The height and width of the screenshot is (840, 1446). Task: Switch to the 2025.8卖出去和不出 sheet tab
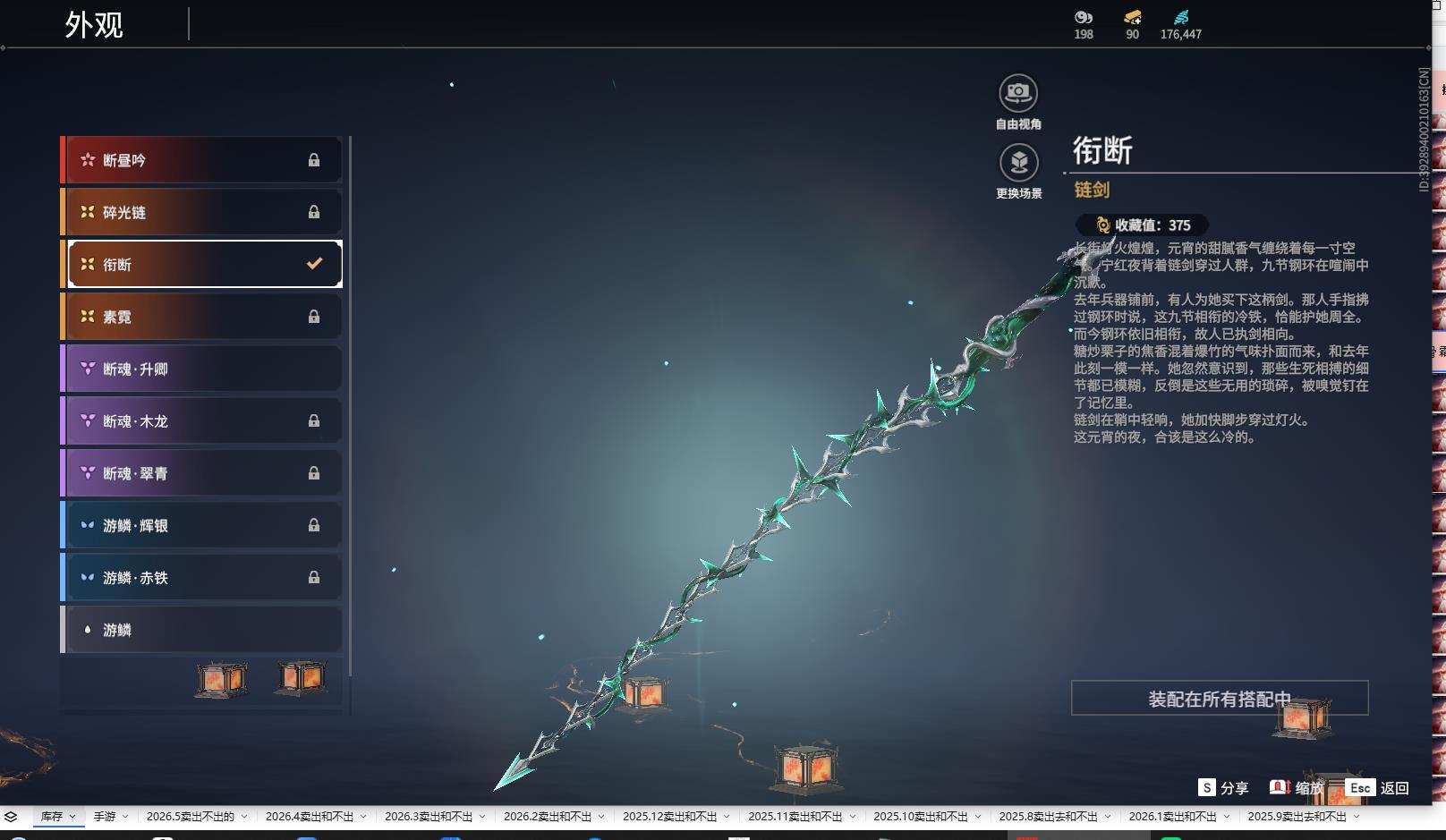point(1049,817)
